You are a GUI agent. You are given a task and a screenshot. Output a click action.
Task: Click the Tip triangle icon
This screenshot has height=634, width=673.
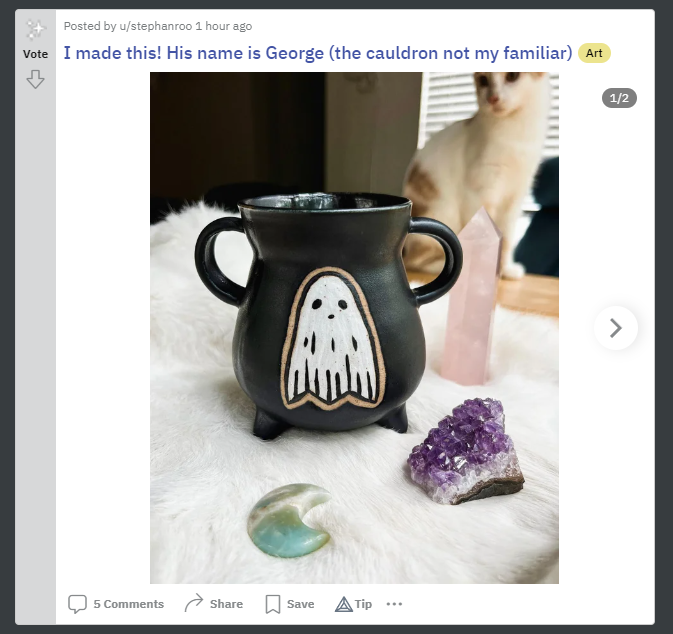tap(343, 604)
